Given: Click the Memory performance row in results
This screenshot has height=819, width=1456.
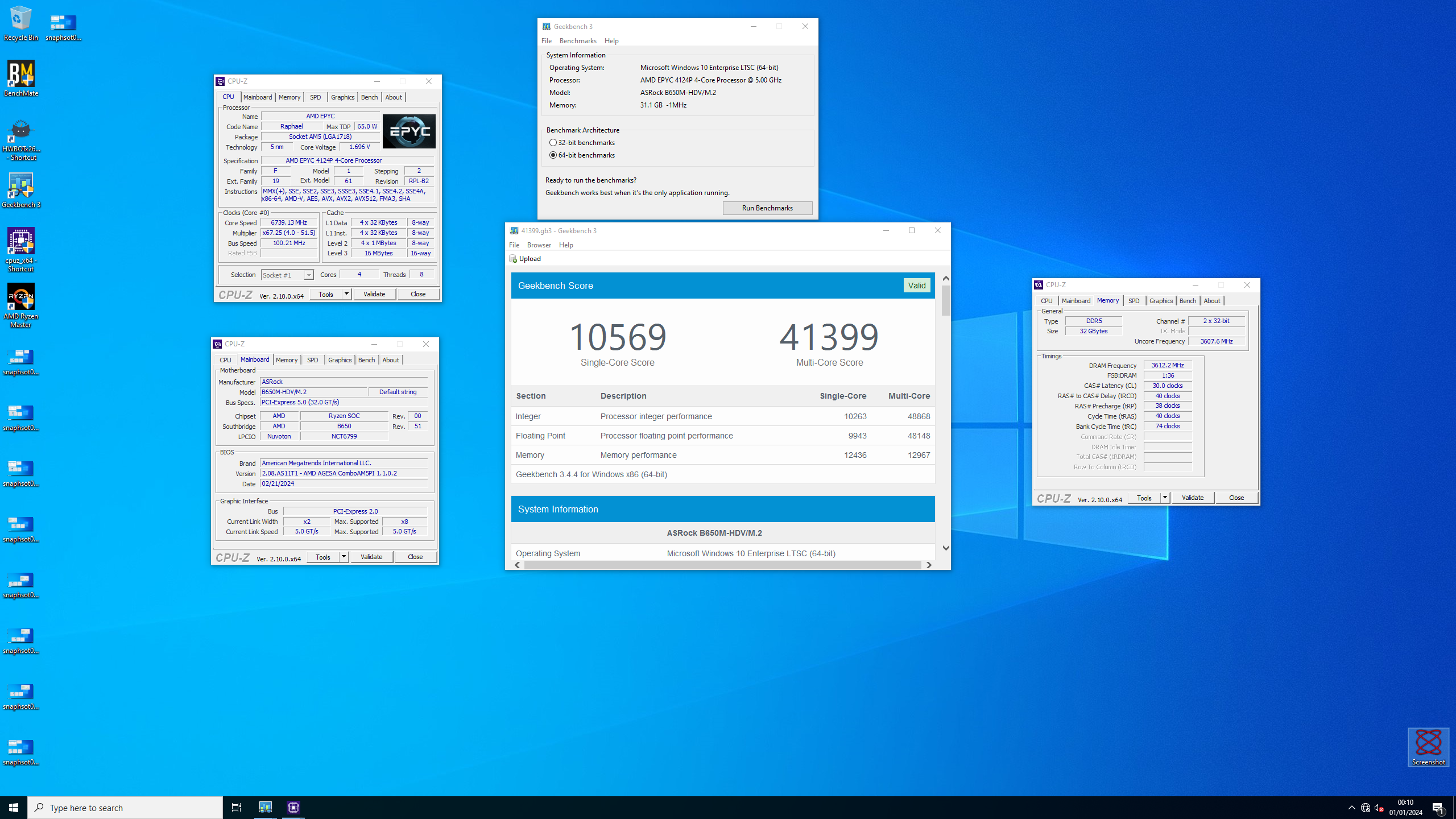Looking at the screenshot, I should tap(722, 455).
